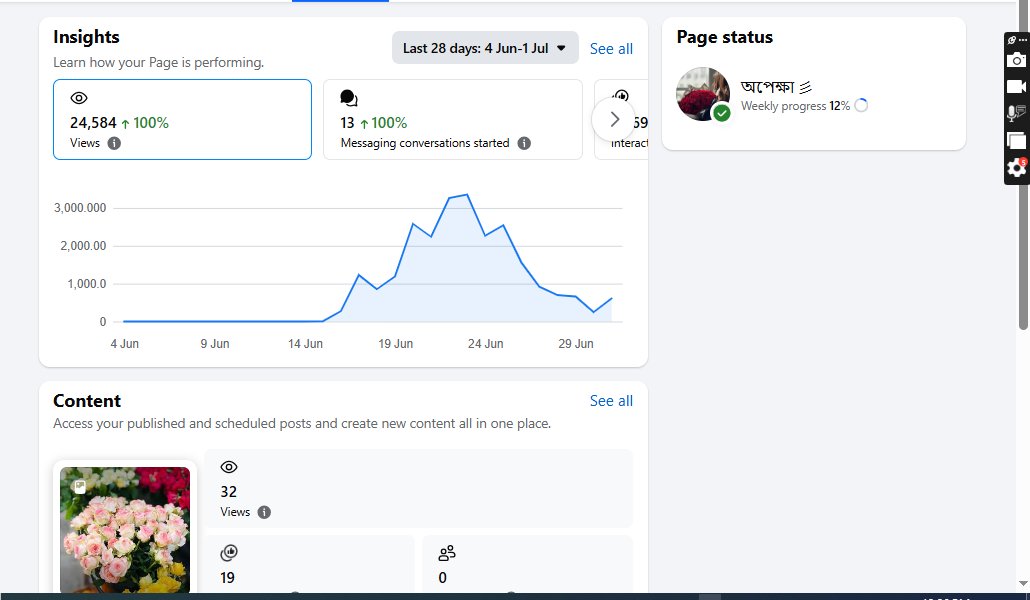Click the eye icon above 24,584 Views
Screen dimensions: 1030x600
[x=79, y=98]
